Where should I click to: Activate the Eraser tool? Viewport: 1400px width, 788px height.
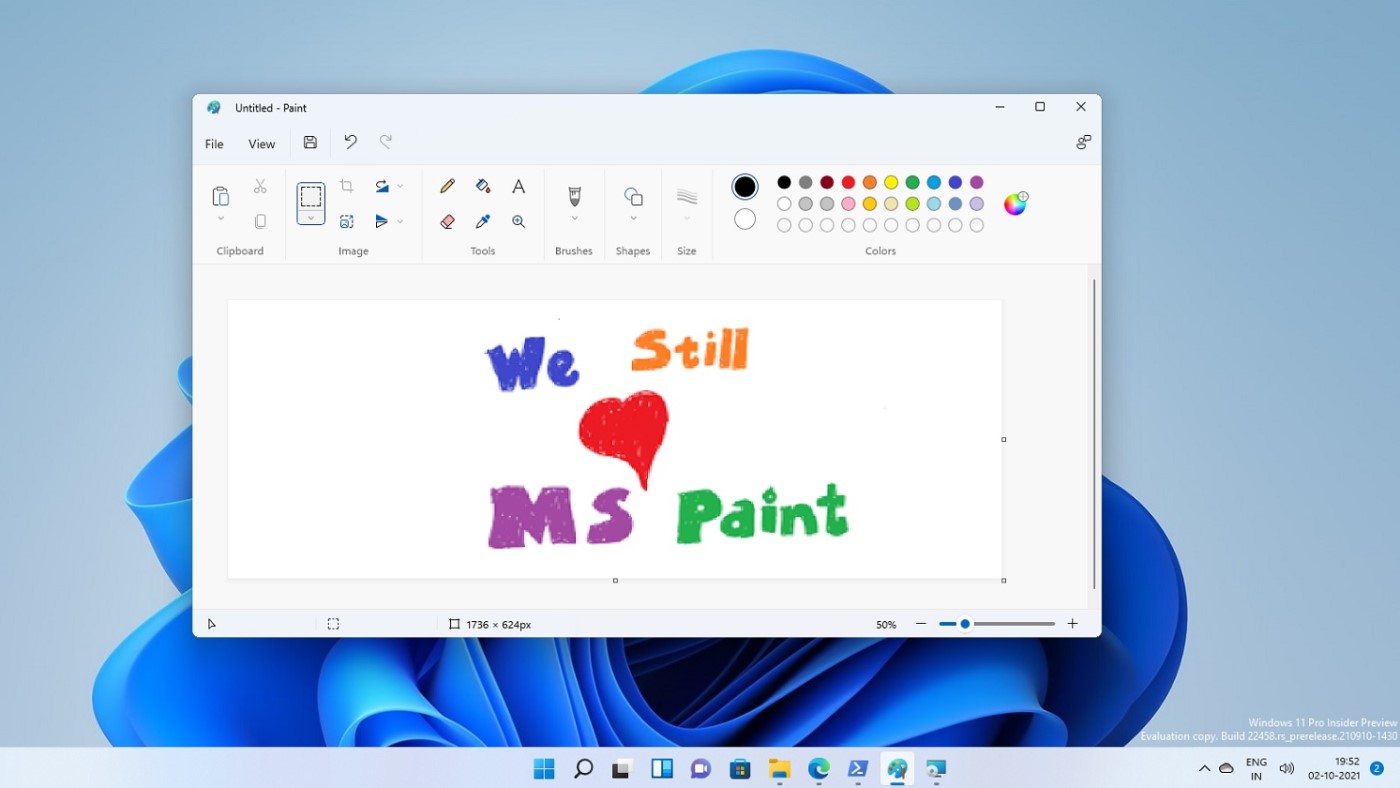pos(447,221)
